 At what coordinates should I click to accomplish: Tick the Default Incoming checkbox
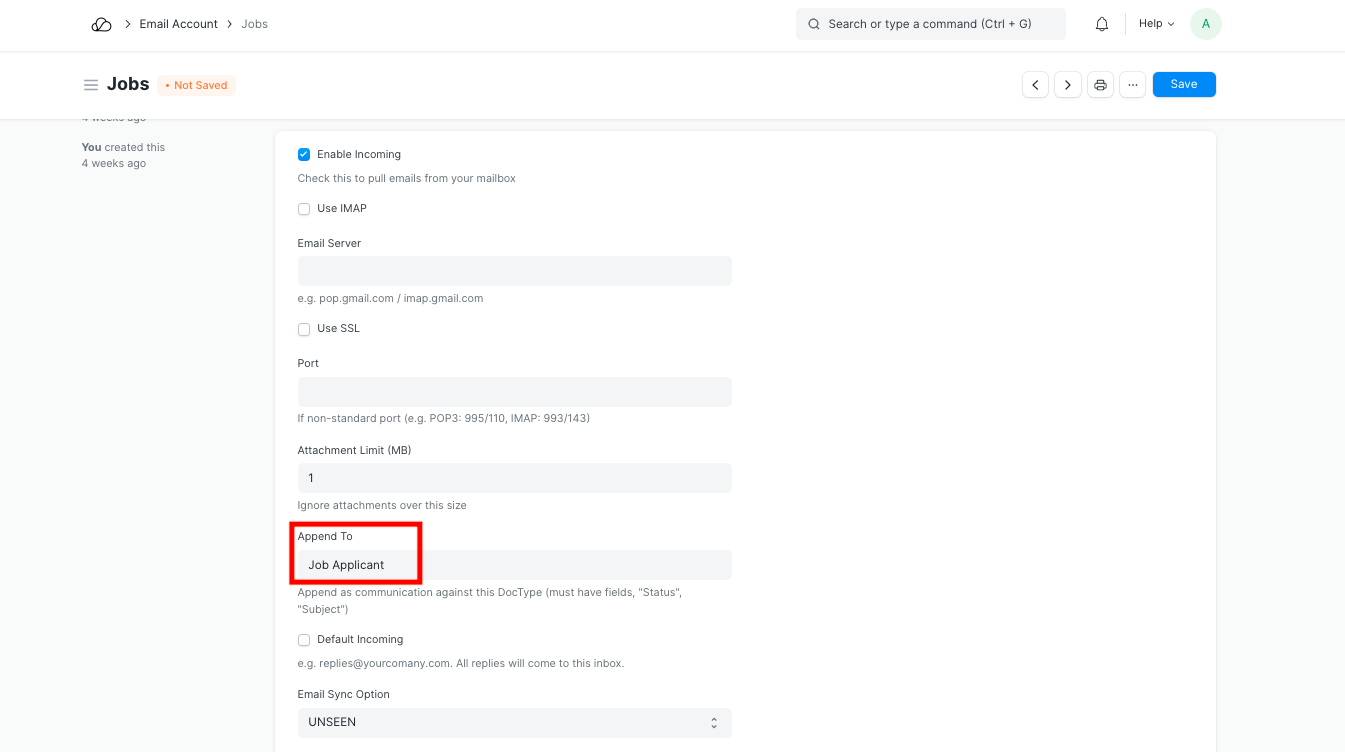coord(304,640)
